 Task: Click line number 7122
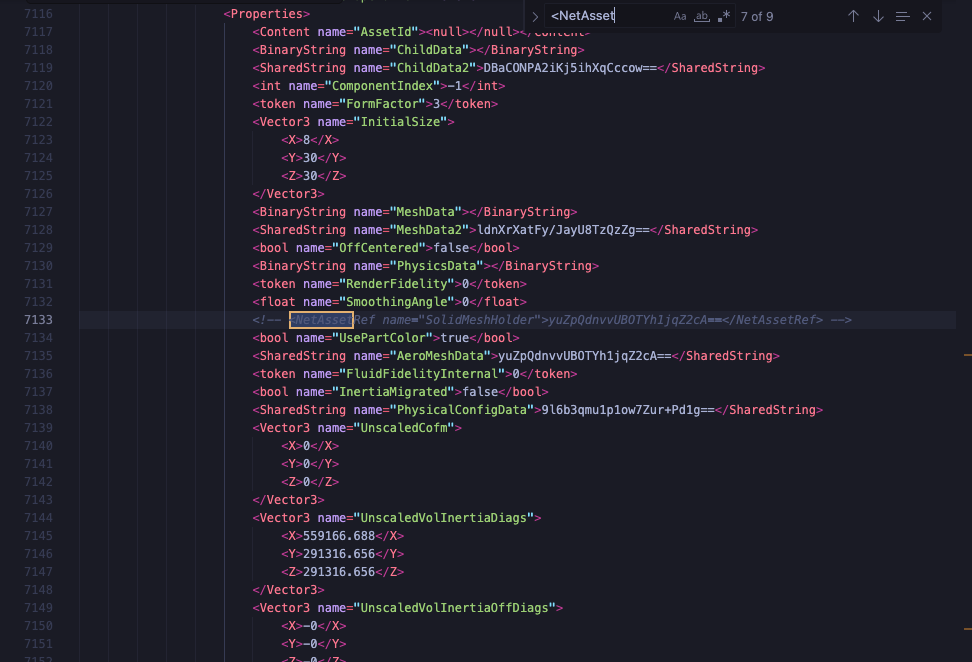coord(38,122)
